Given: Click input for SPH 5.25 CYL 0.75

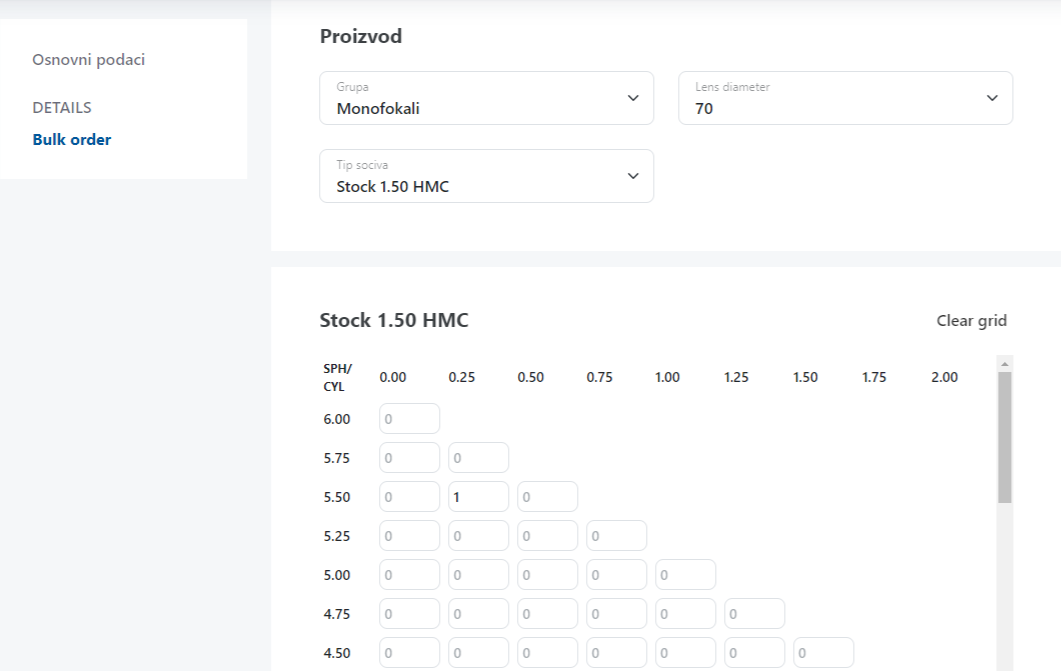Looking at the screenshot, I should coord(616,536).
